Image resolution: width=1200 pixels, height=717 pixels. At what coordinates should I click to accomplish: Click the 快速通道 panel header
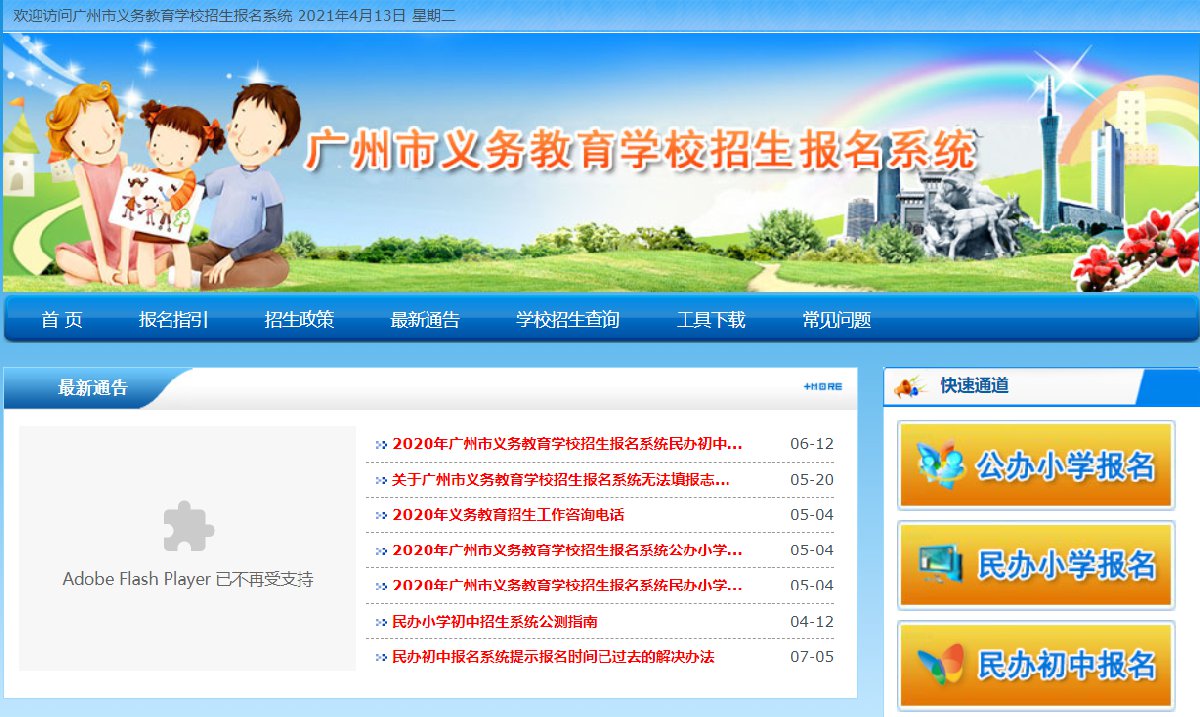[x=974, y=386]
